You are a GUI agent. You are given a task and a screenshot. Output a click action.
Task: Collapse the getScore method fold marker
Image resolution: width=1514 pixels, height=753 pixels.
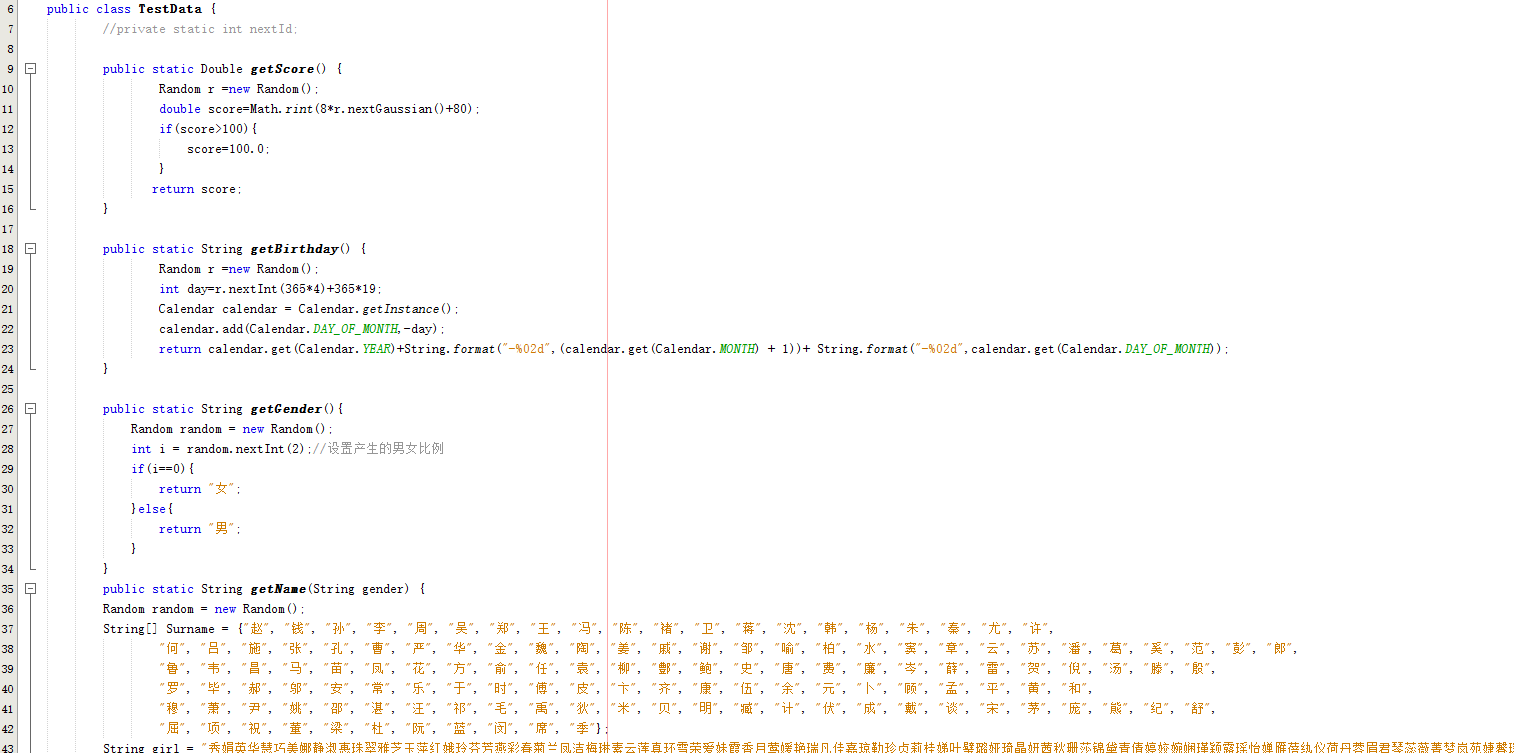tap(31, 69)
